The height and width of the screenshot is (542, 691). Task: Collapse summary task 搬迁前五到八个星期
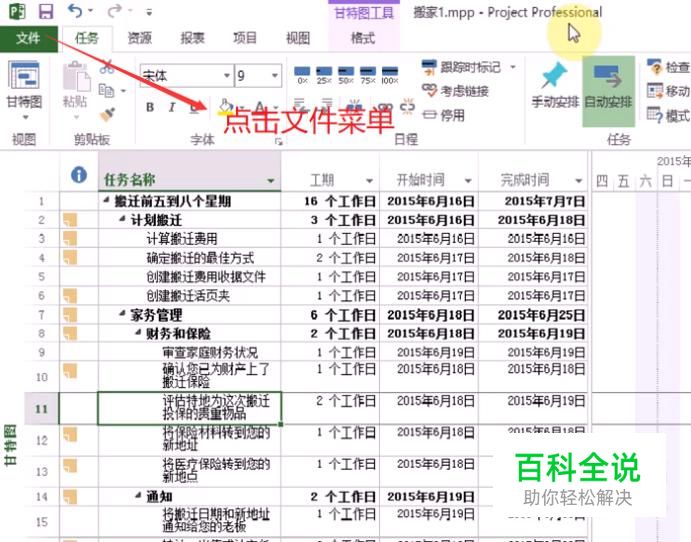pyautogui.click(x=106, y=200)
